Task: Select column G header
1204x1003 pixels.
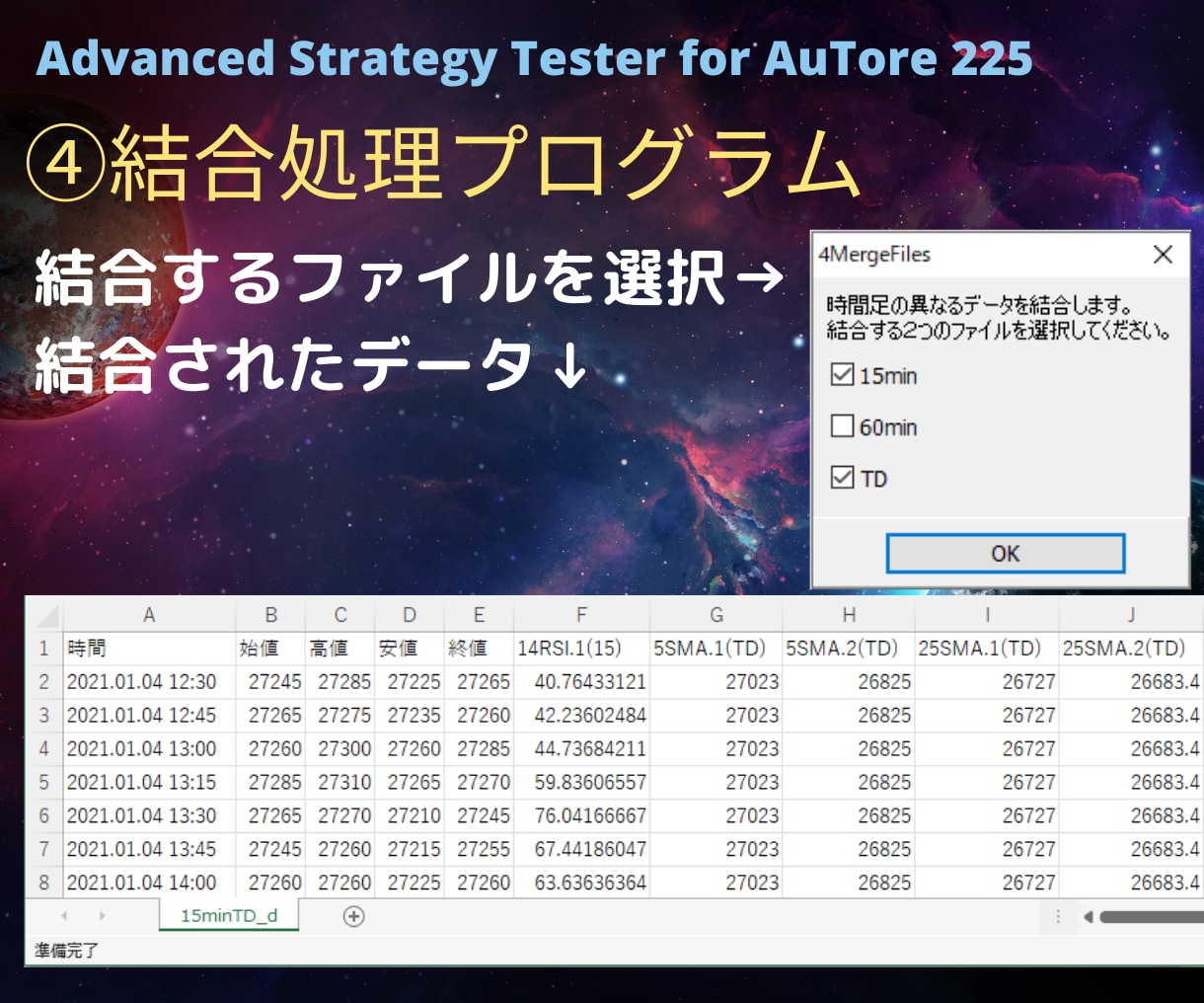Action: pyautogui.click(x=716, y=615)
